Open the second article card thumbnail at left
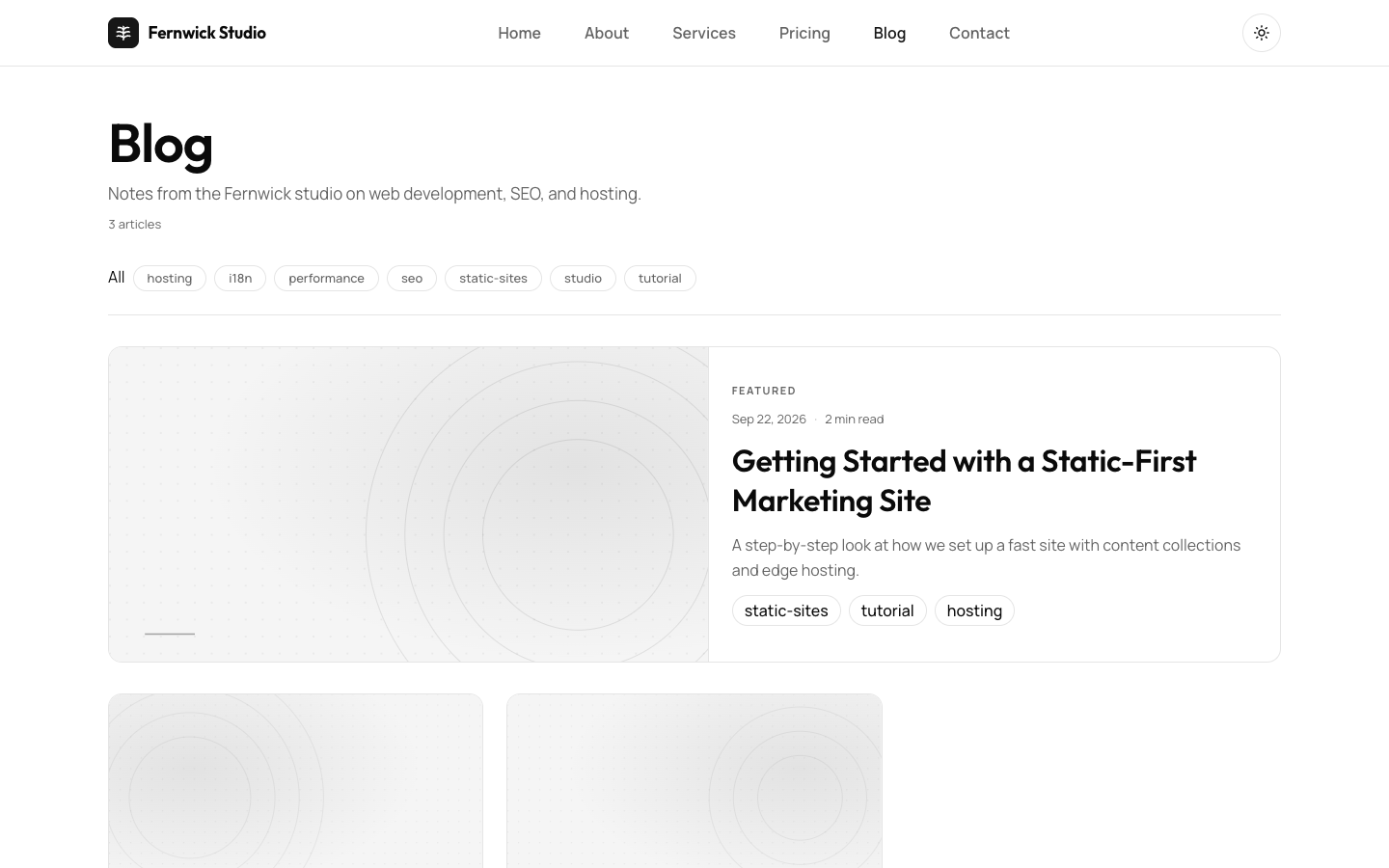 (x=296, y=781)
